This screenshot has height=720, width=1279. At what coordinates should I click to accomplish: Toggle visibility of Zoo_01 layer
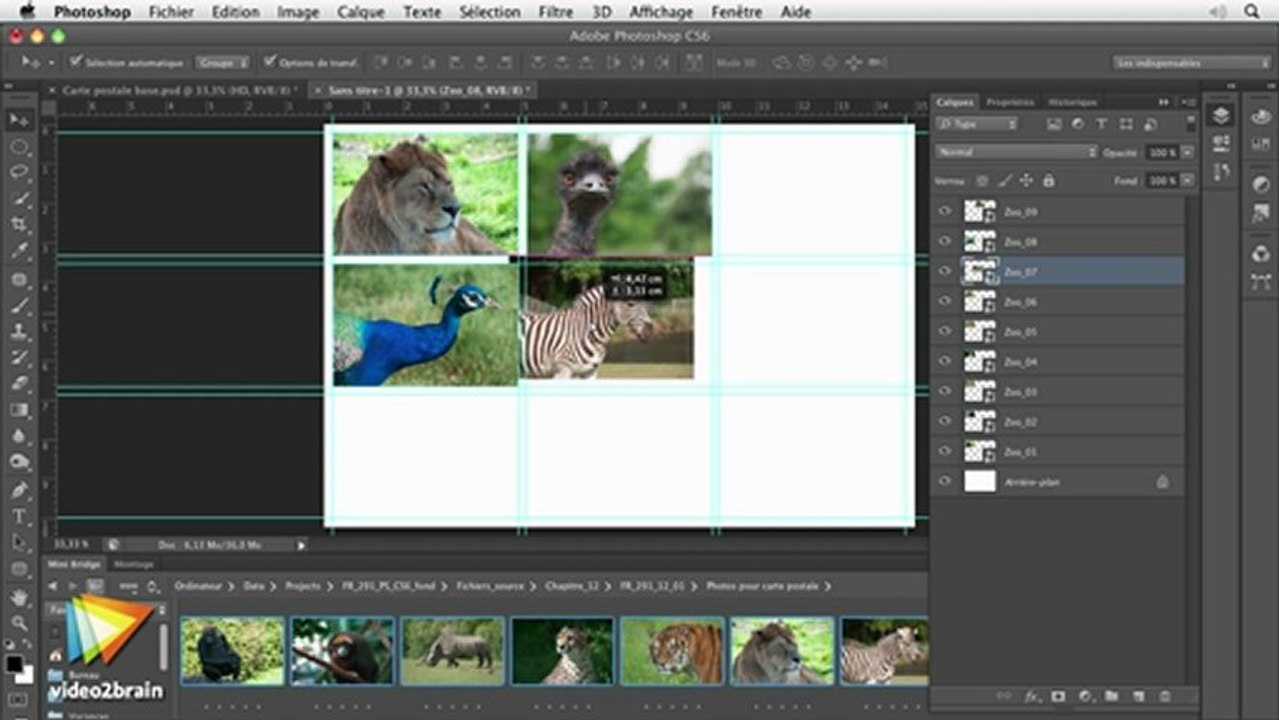[945, 451]
